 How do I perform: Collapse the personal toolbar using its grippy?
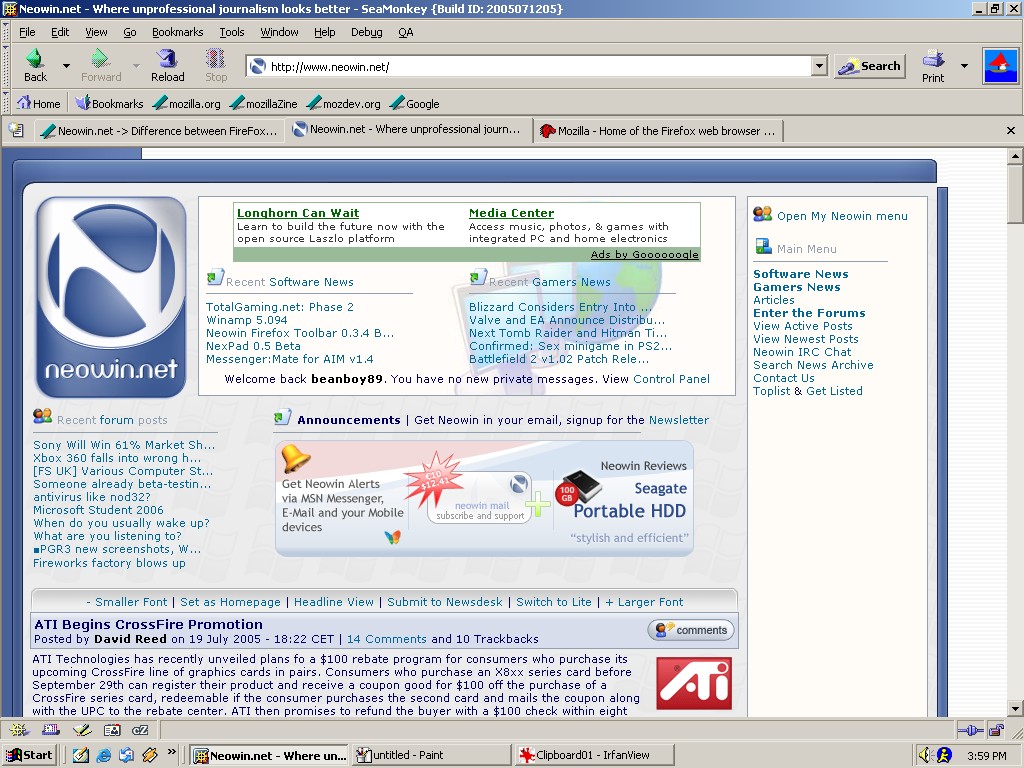point(6,103)
